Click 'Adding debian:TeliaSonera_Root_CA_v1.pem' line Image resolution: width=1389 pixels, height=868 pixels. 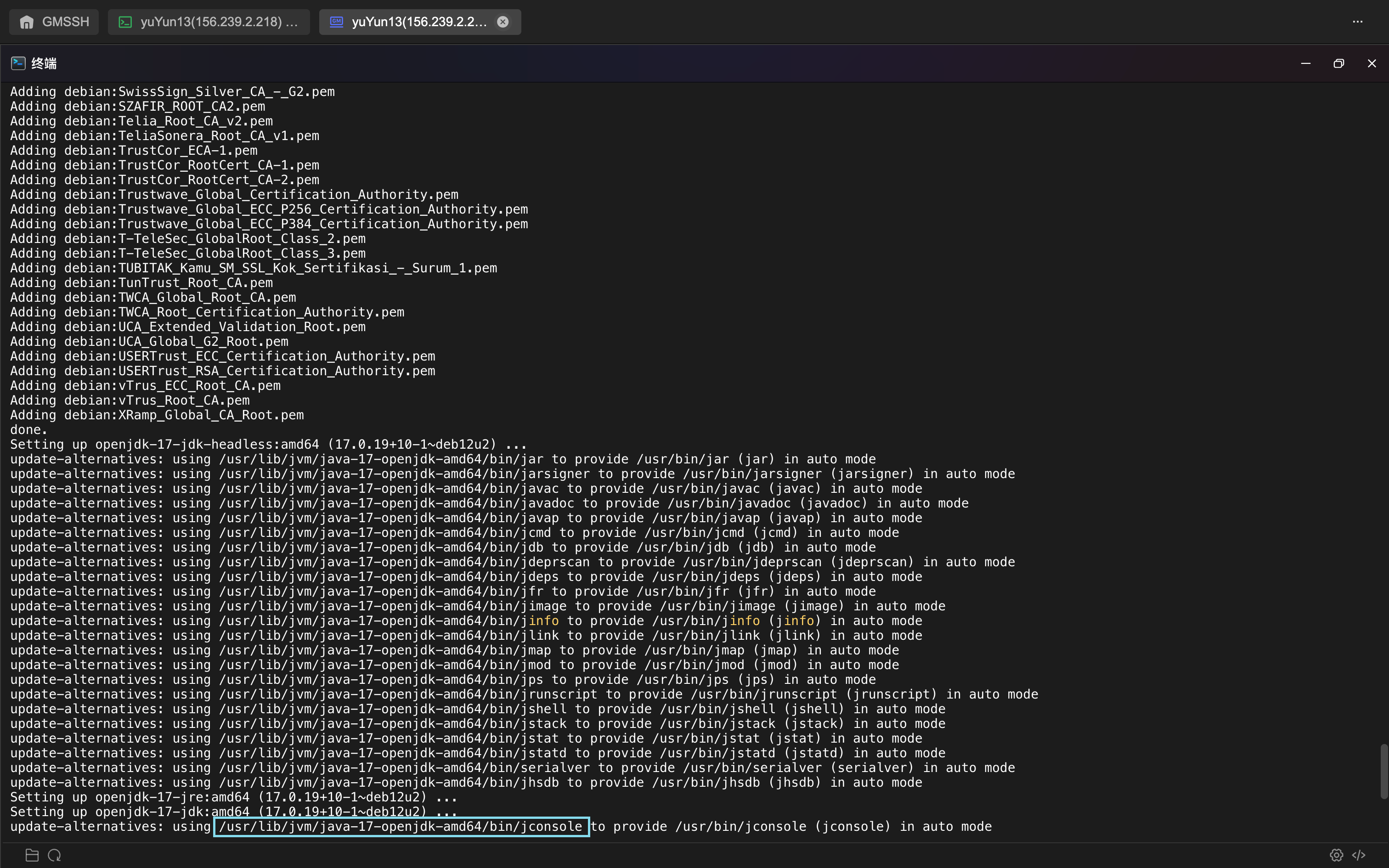tap(165, 136)
